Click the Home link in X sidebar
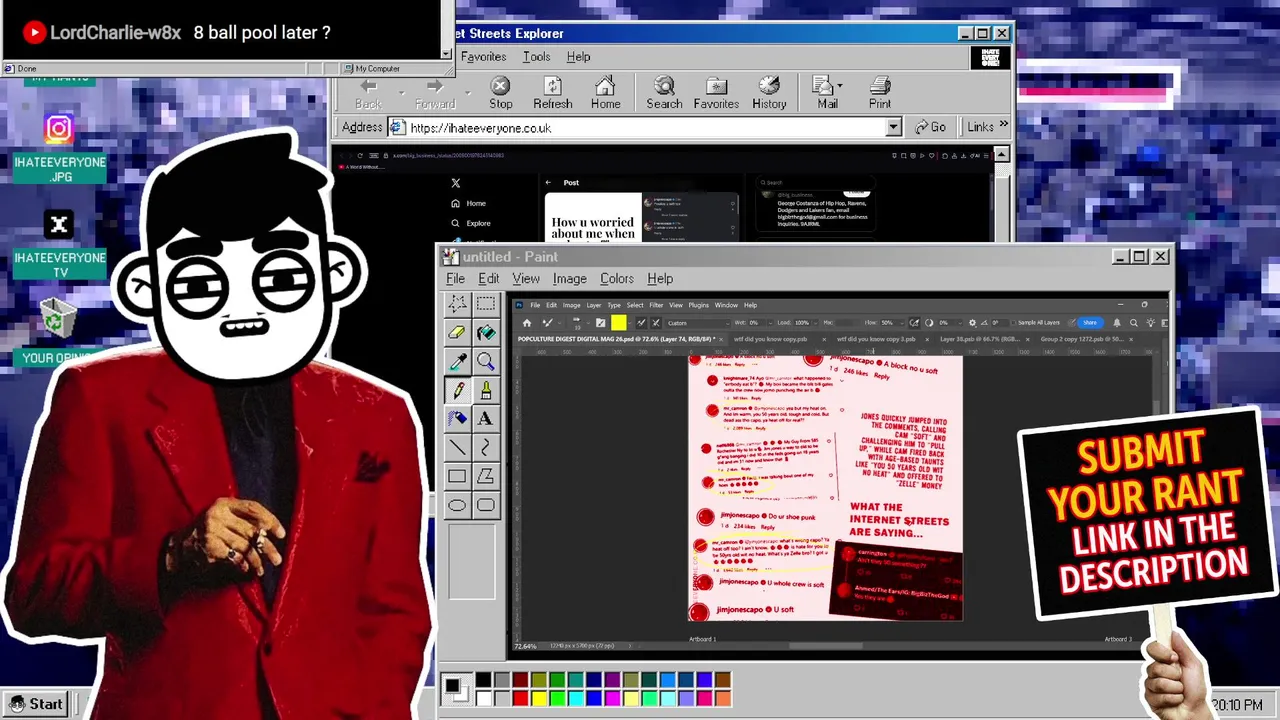The height and width of the screenshot is (720, 1280). (x=469, y=203)
